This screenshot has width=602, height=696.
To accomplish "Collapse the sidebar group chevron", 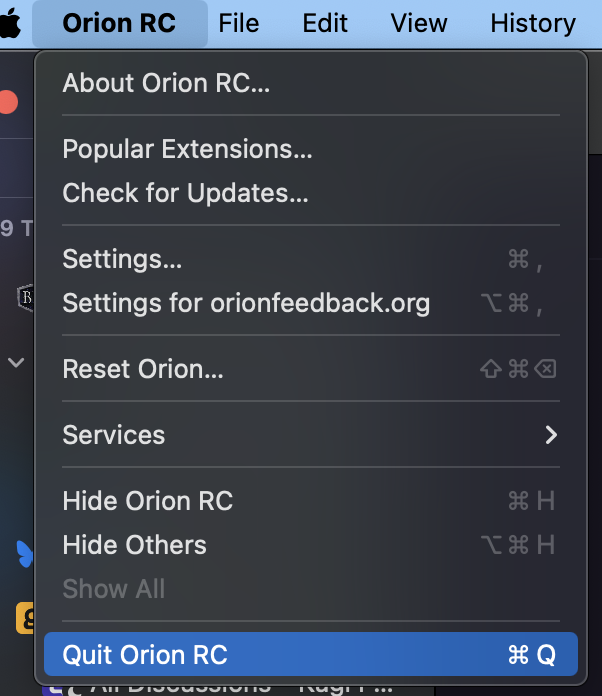I will click(16, 362).
